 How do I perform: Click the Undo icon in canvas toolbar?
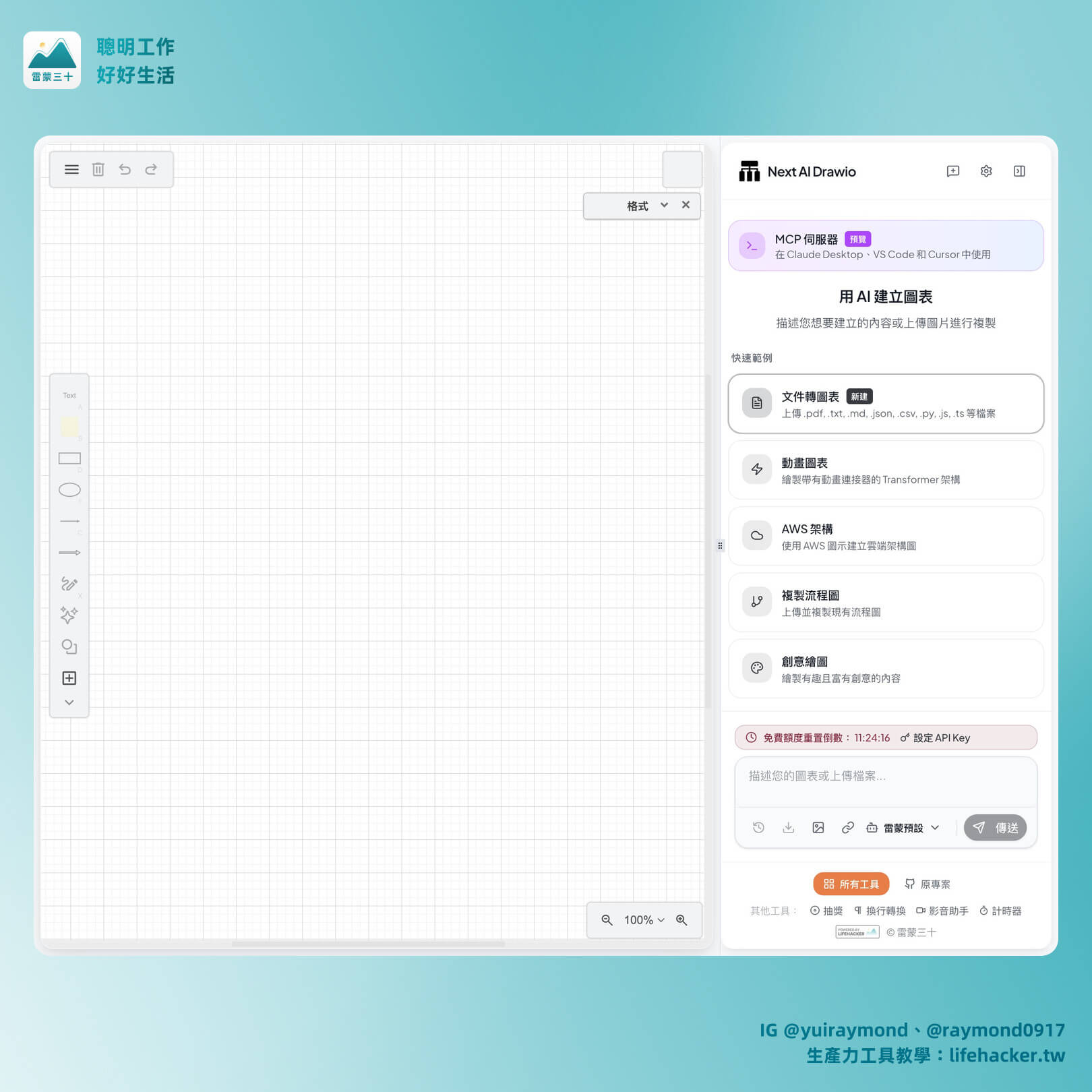[x=125, y=169]
